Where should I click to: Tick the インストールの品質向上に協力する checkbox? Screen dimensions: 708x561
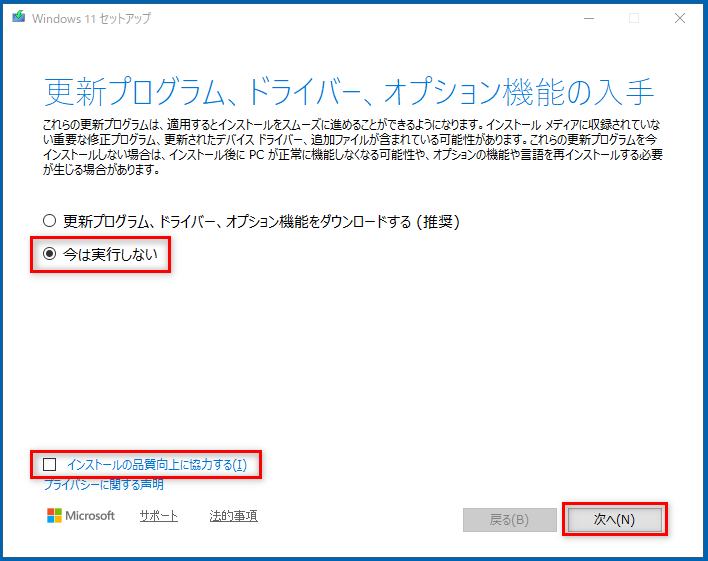[x=49, y=464]
